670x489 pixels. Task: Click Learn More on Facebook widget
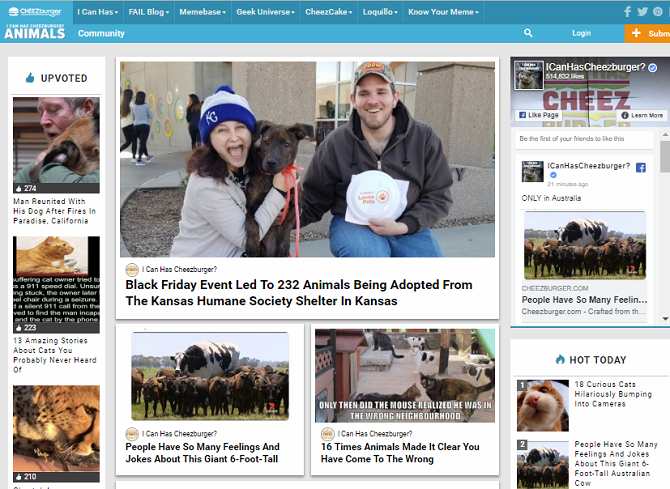click(642, 115)
